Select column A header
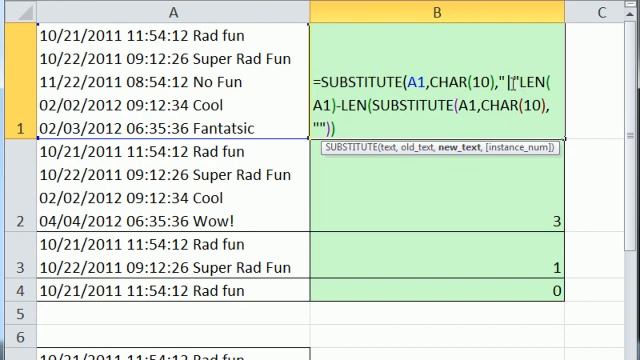 (173, 13)
